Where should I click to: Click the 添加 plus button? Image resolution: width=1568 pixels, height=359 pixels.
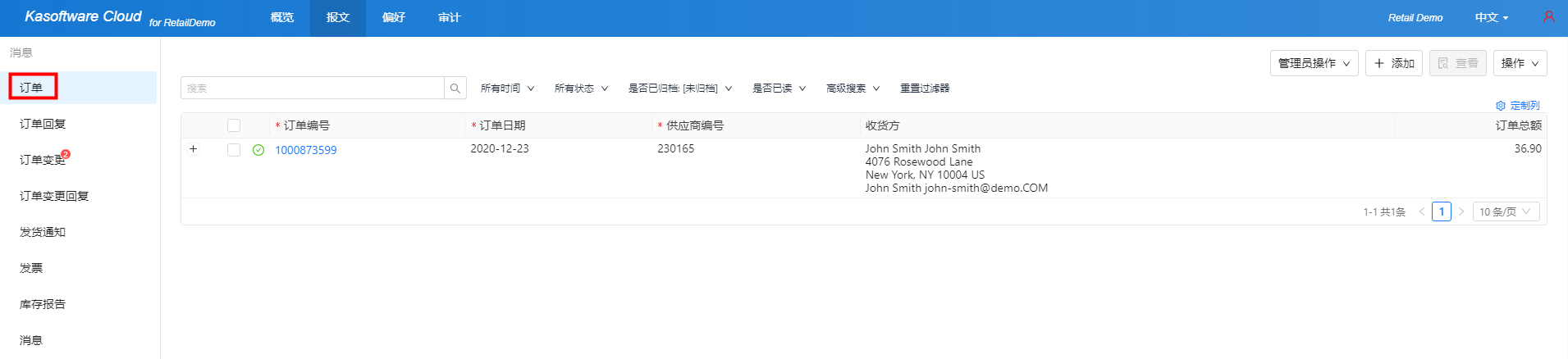pos(1394,63)
